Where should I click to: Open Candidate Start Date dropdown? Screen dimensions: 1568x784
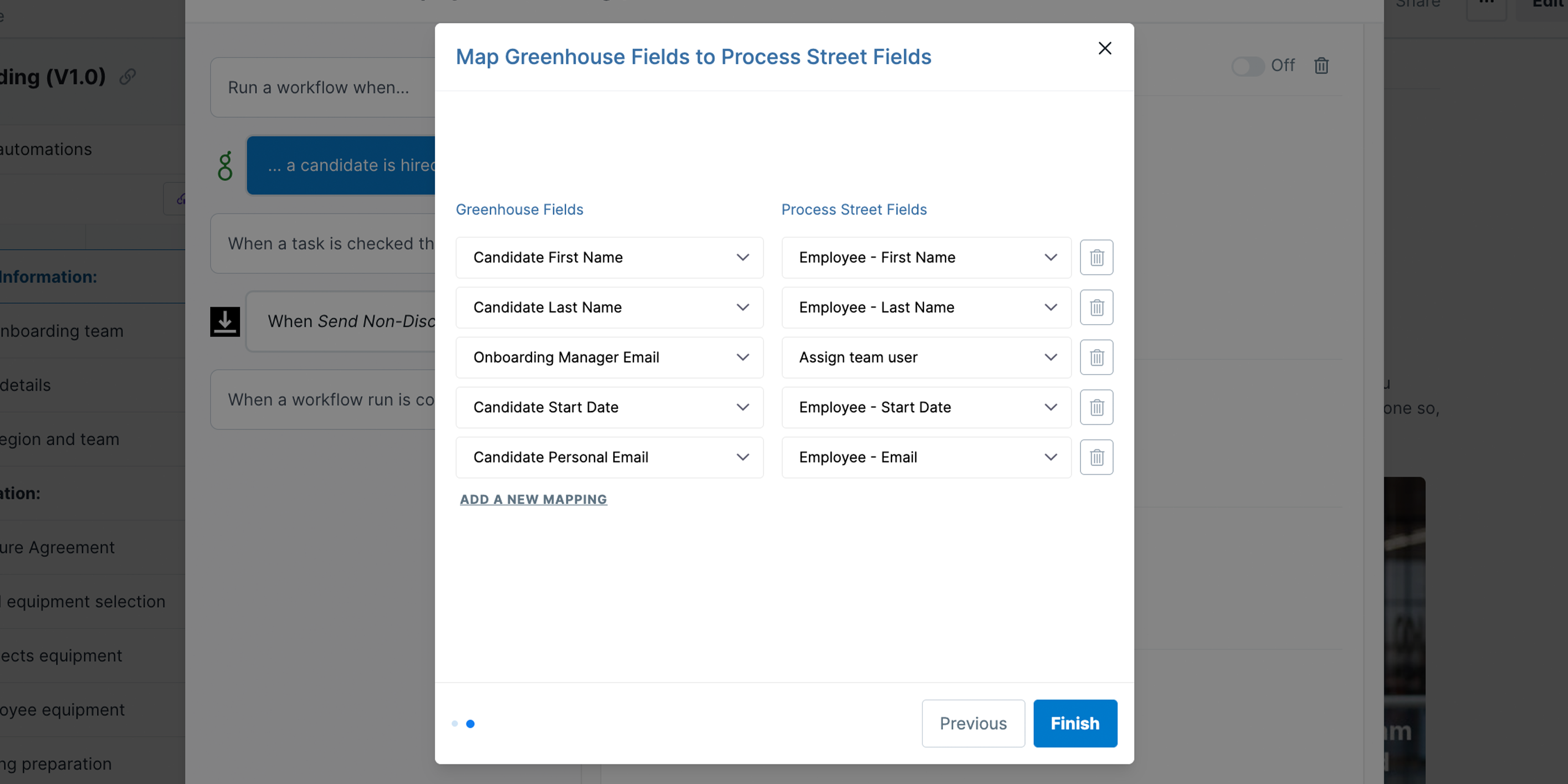tap(609, 407)
